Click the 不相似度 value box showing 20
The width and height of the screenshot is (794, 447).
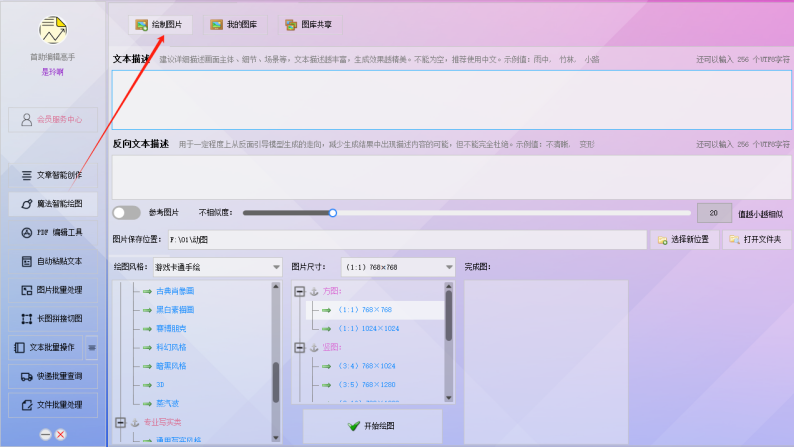714,213
